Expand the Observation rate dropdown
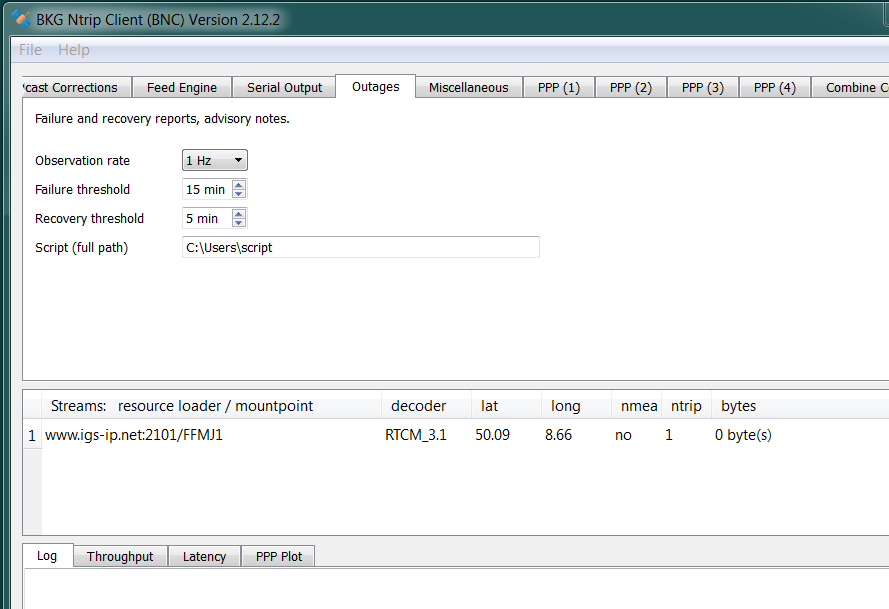The width and height of the screenshot is (889, 609). tap(215, 161)
